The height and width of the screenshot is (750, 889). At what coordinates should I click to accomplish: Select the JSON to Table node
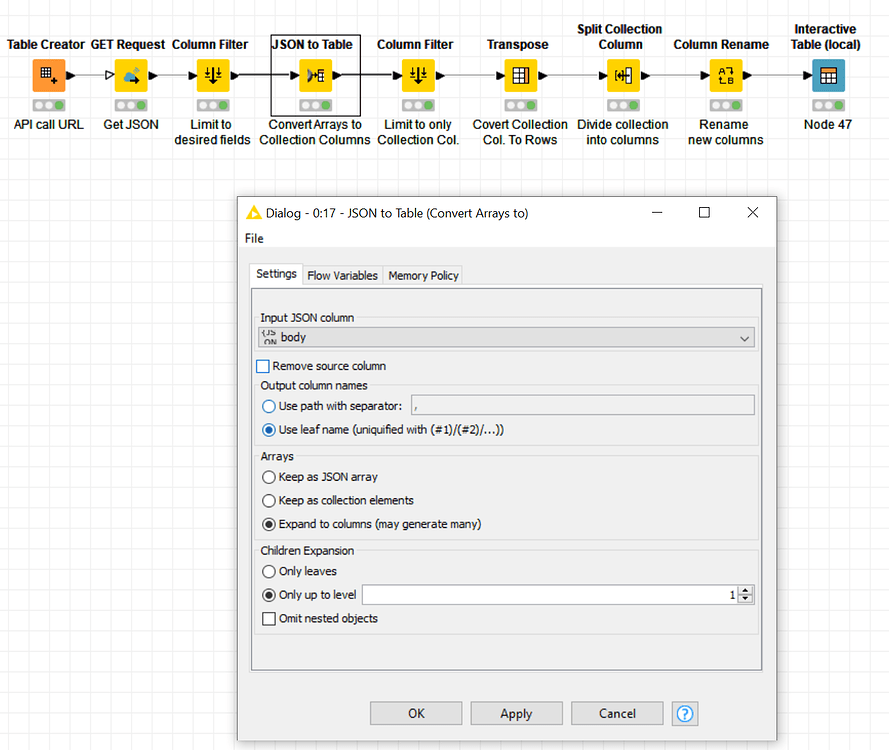coord(314,75)
